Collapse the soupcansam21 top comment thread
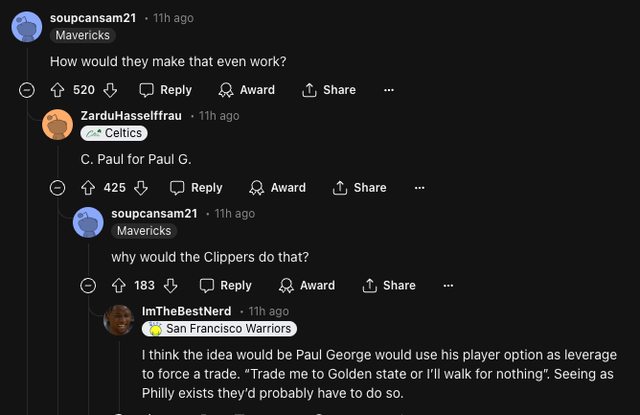This screenshot has height=415, width=640. pyautogui.click(x=27, y=90)
